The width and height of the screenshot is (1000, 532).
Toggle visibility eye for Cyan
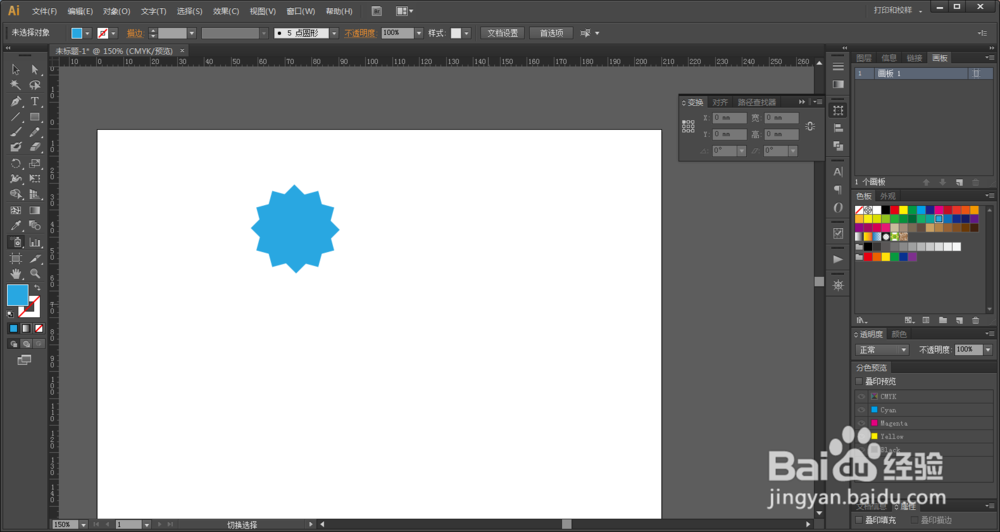[861, 410]
